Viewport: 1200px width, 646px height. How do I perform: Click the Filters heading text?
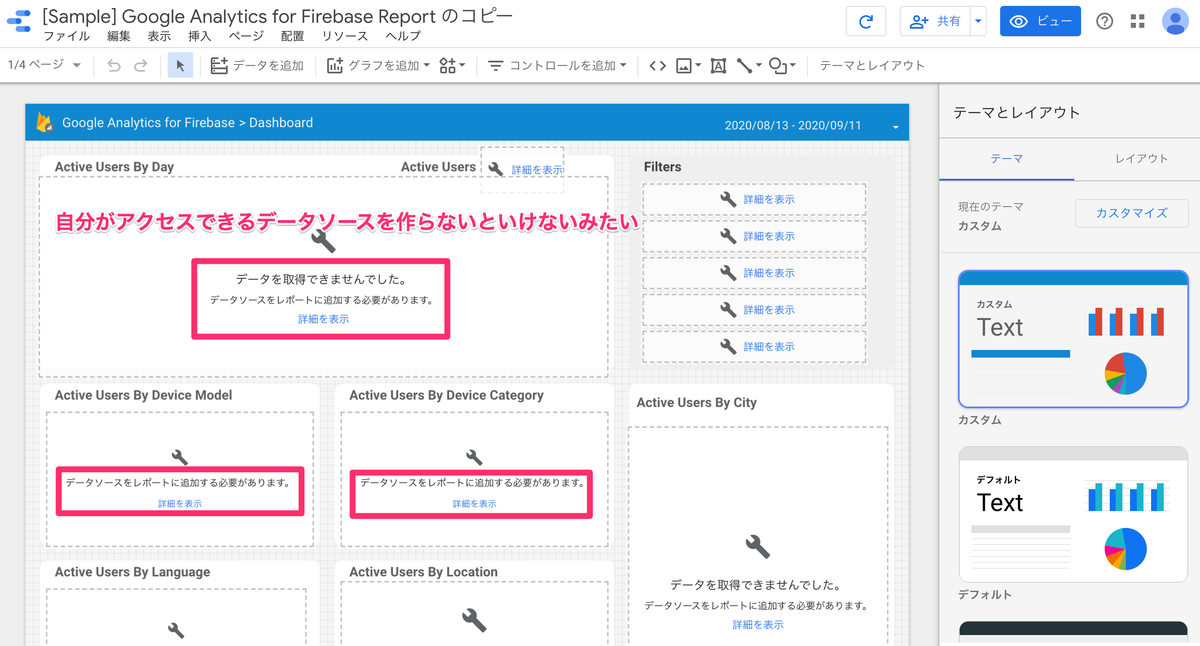(662, 167)
